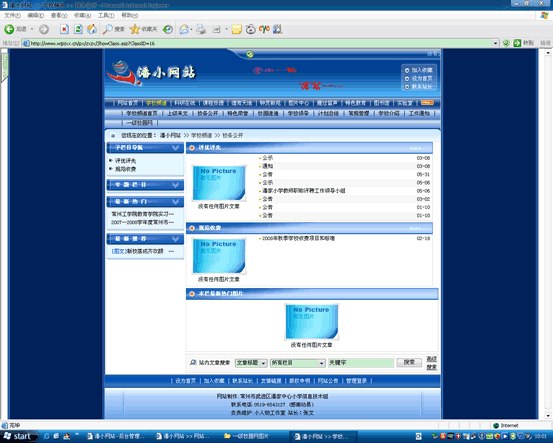This screenshot has width=553, height=443.
Task: Click the 校务公开 sub-nav link
Action: tap(208, 114)
